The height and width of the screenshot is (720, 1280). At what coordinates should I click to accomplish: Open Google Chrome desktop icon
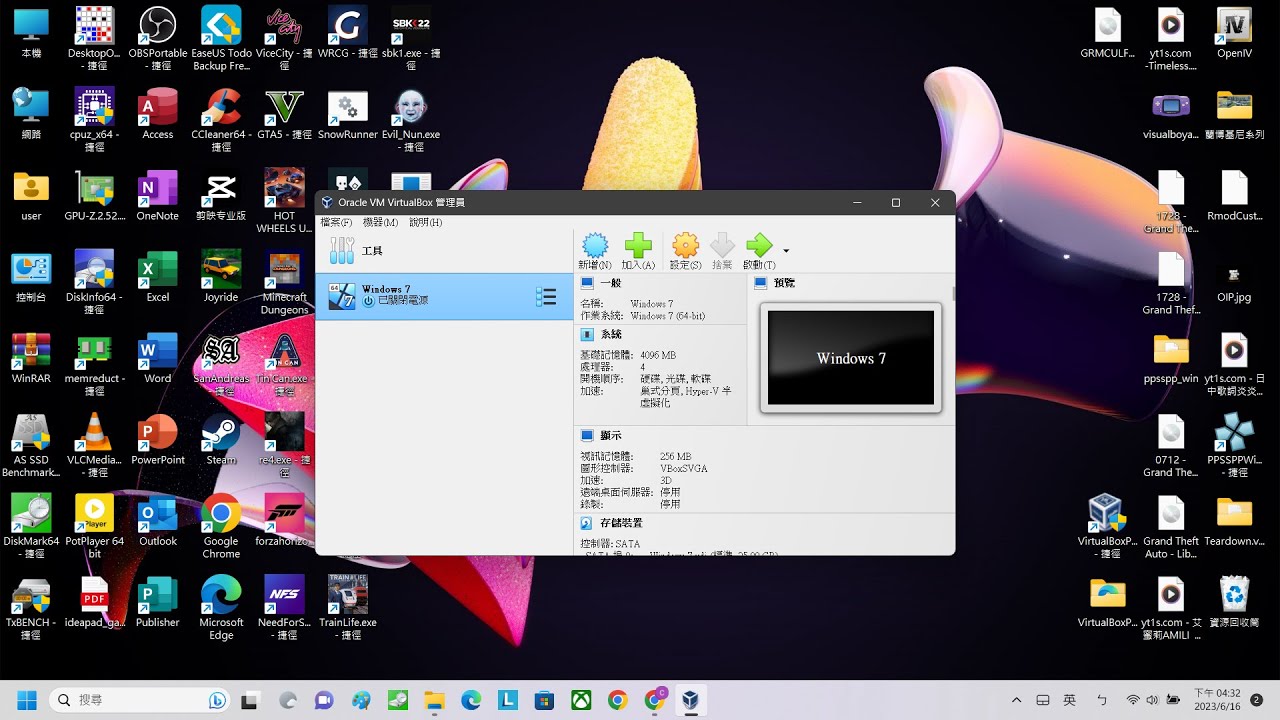click(221, 527)
